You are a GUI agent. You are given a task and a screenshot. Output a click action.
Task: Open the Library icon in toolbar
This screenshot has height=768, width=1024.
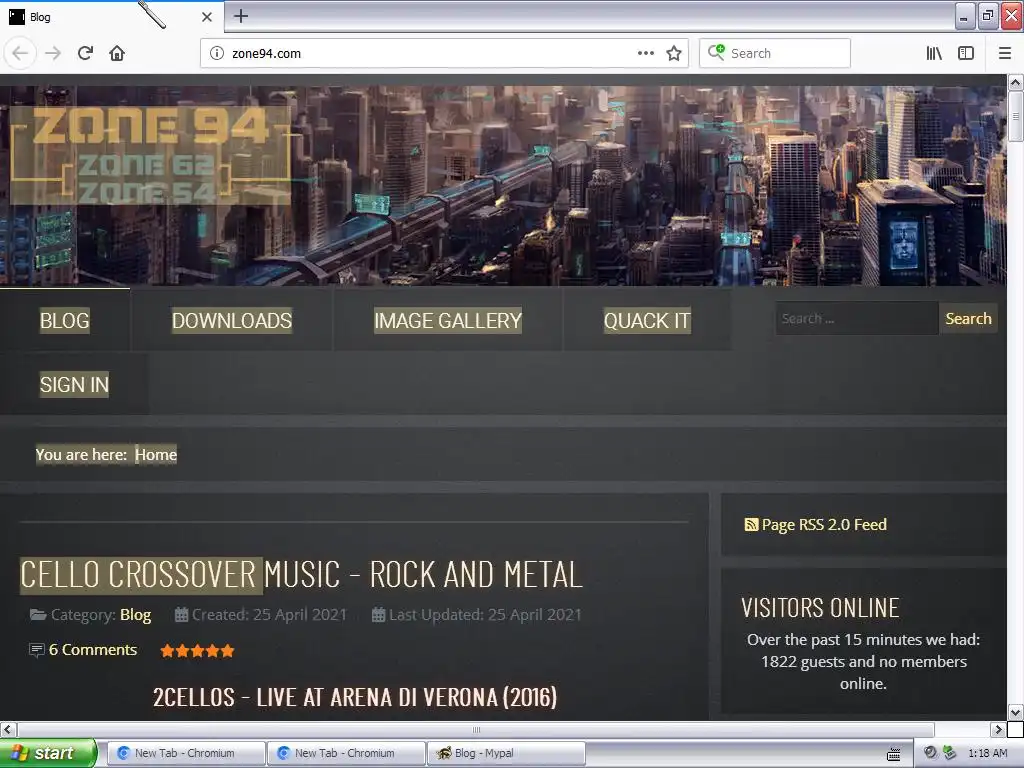click(934, 53)
